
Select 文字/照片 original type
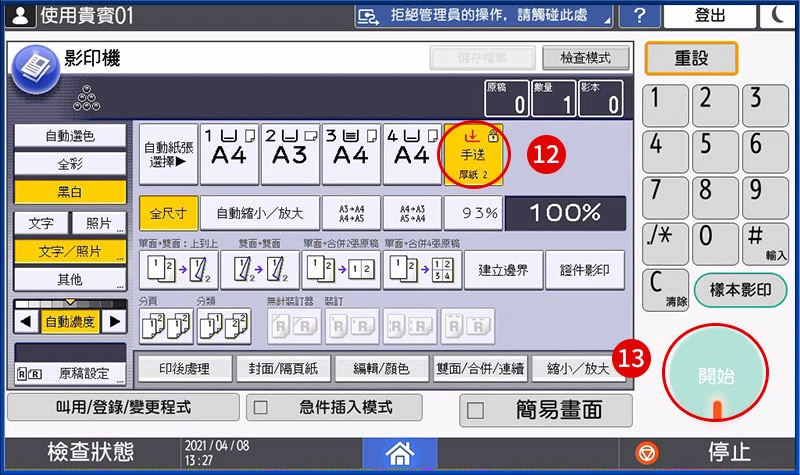(x=70, y=252)
